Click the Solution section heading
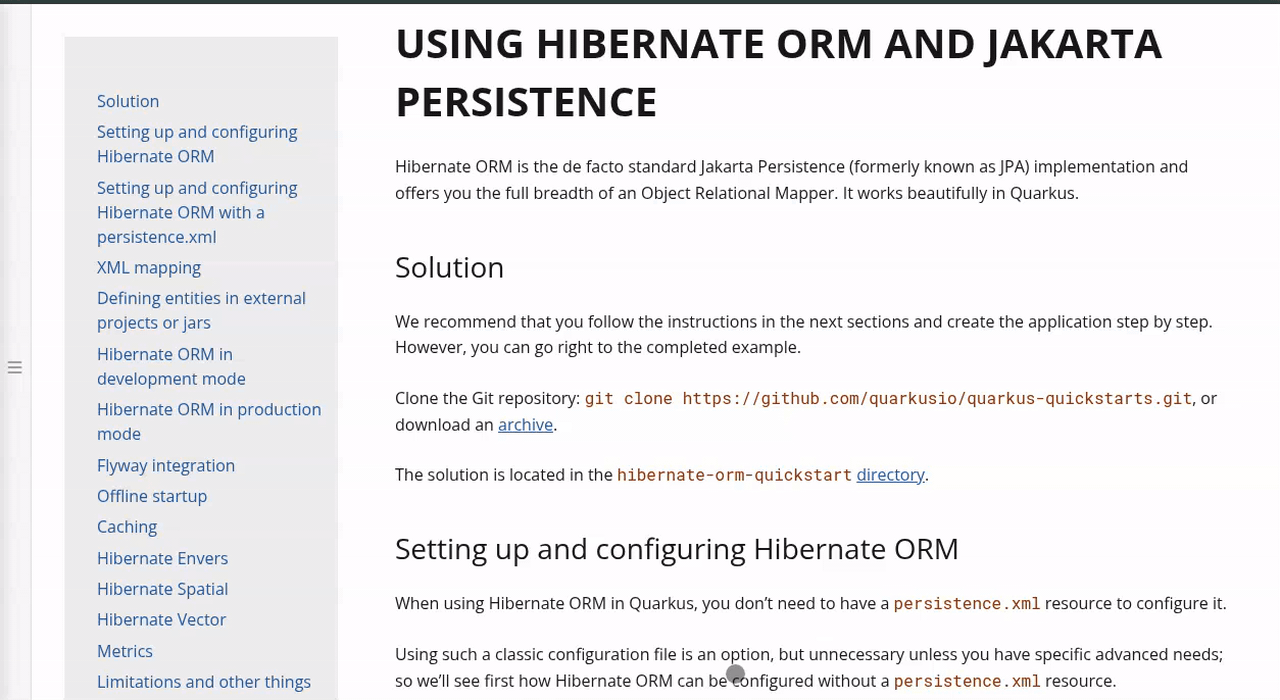Image resolution: width=1280 pixels, height=700 pixels. 449,267
